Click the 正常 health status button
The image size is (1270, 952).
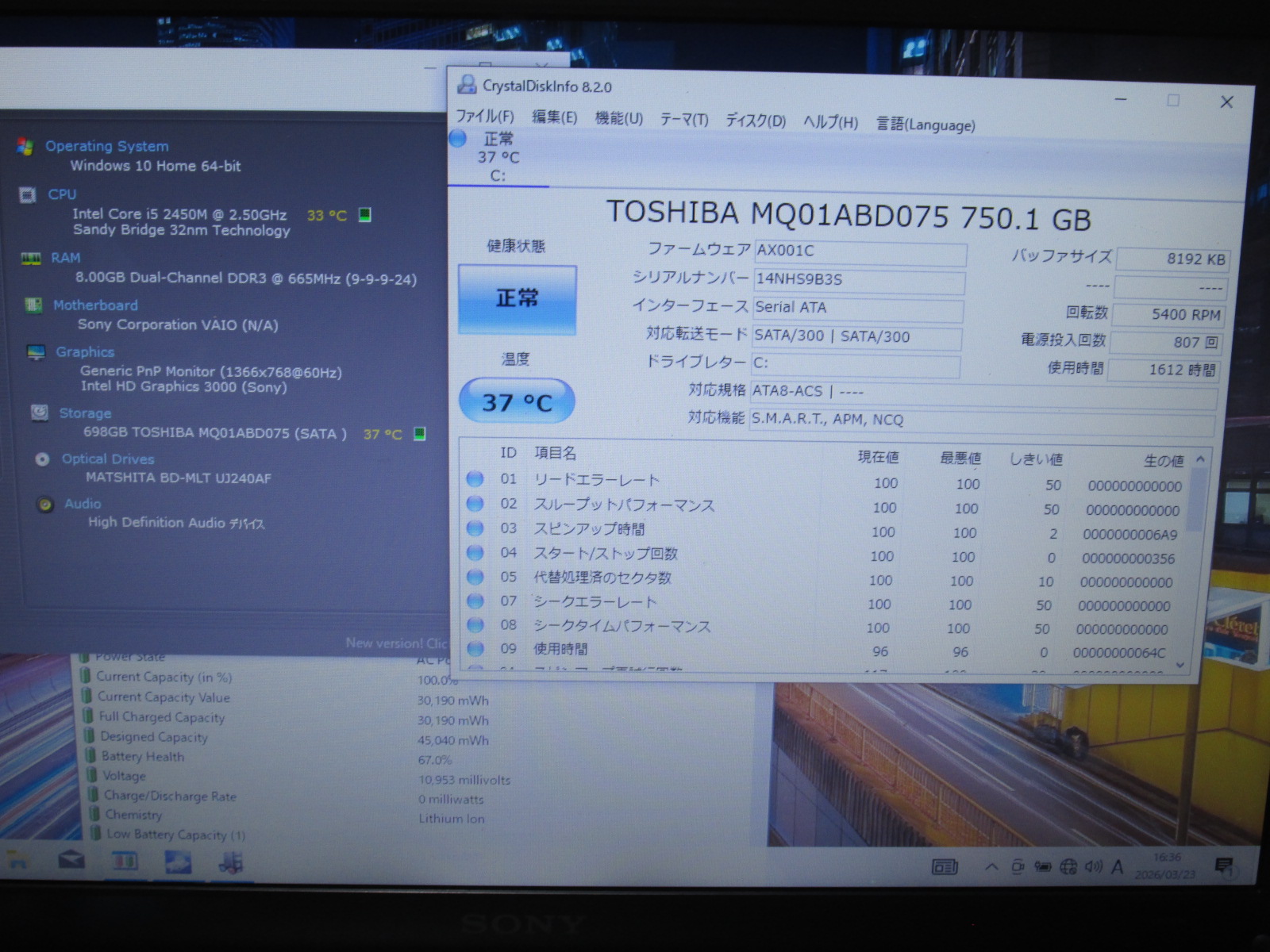pos(517,299)
